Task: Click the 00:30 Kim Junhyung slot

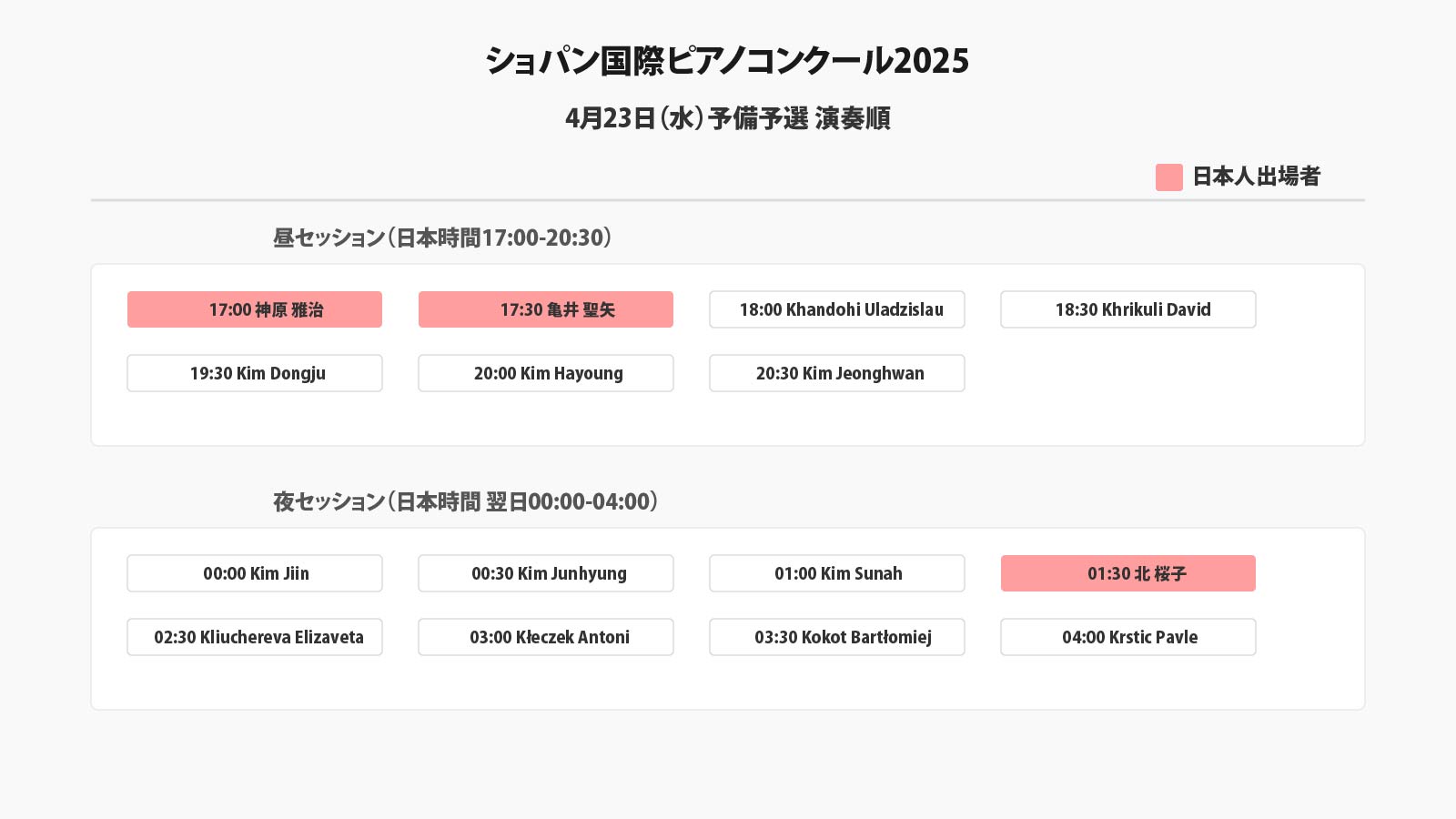Action: [x=546, y=573]
